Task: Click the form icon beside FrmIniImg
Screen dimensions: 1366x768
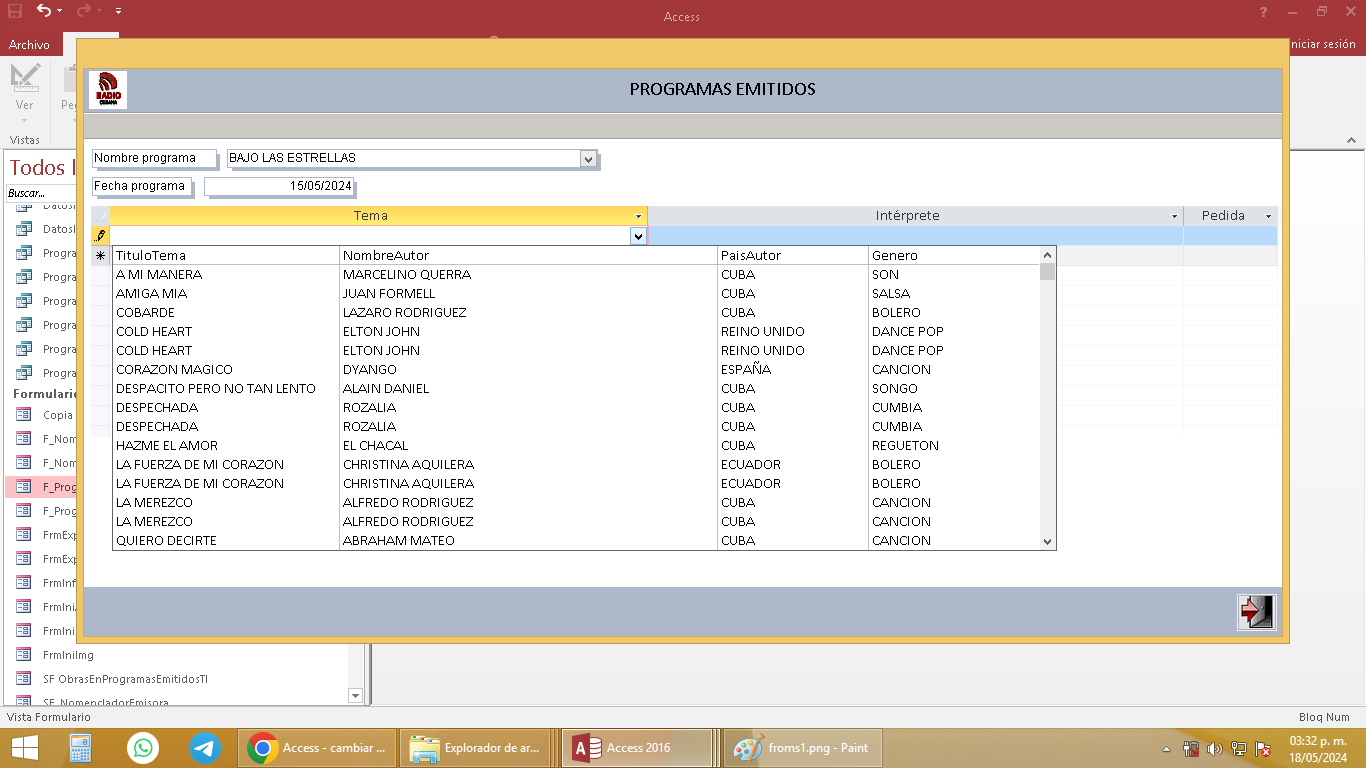Action: click(25, 655)
